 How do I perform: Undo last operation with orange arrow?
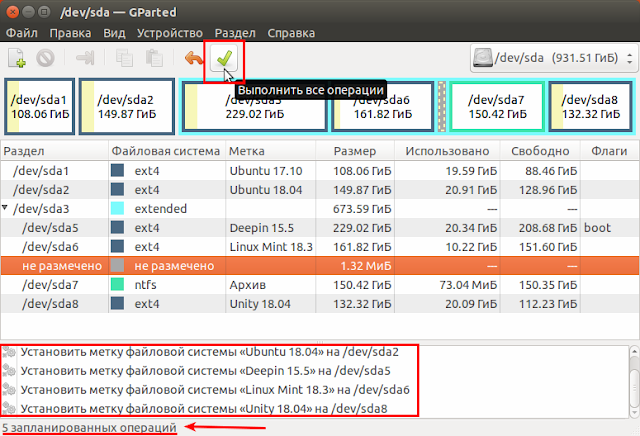click(193, 58)
